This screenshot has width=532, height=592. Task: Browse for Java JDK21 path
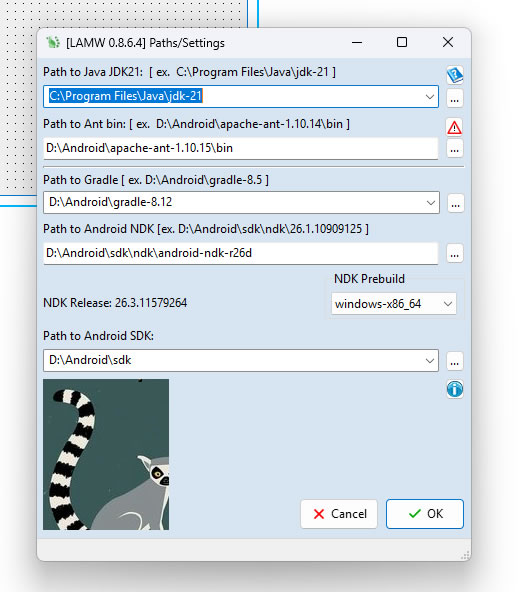pyautogui.click(x=455, y=99)
